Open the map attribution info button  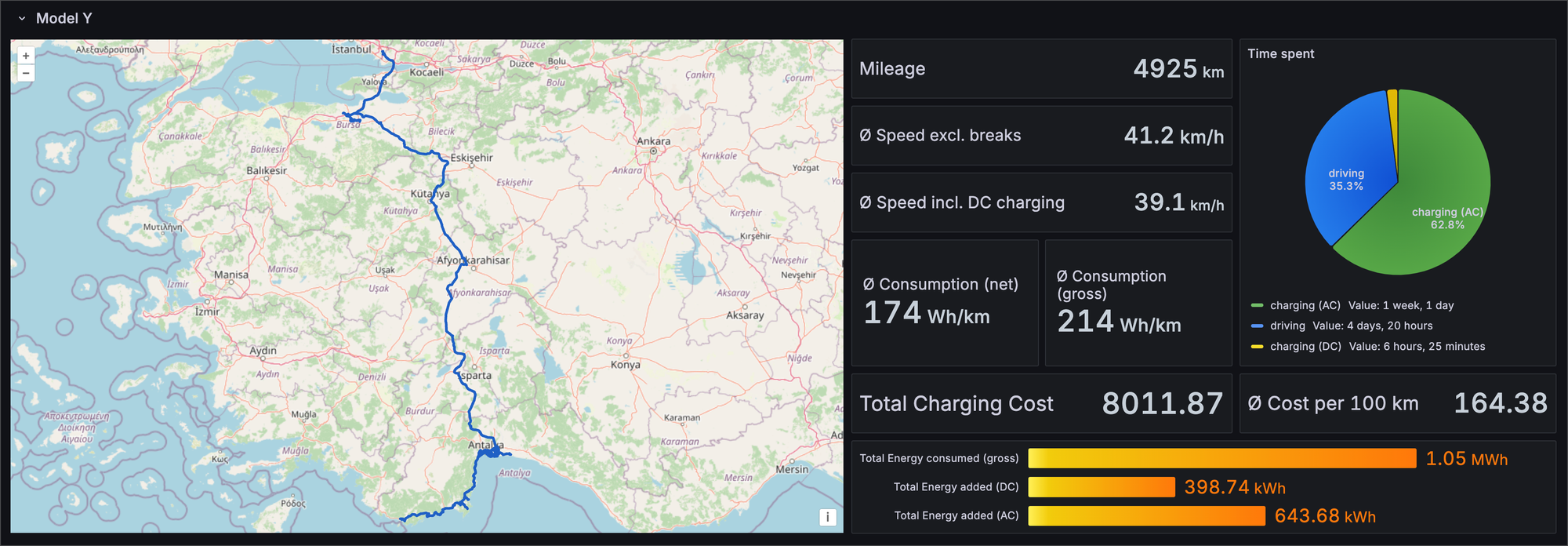(827, 517)
